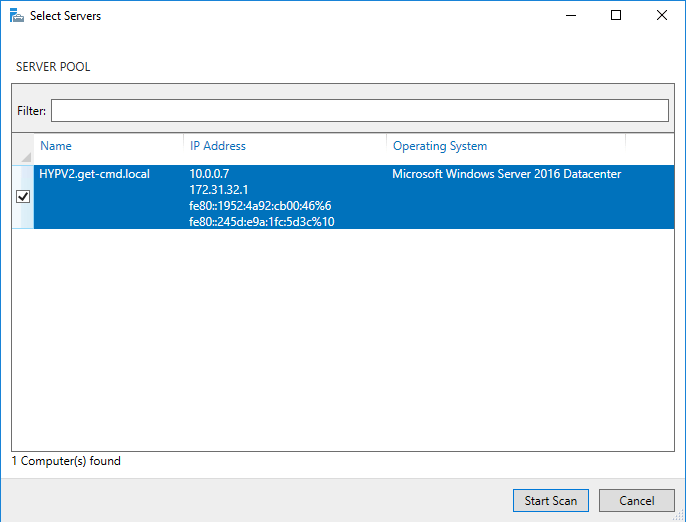
Task: Click Microsoft Windows Server 2016 Datacenter cell
Action: coord(507,174)
